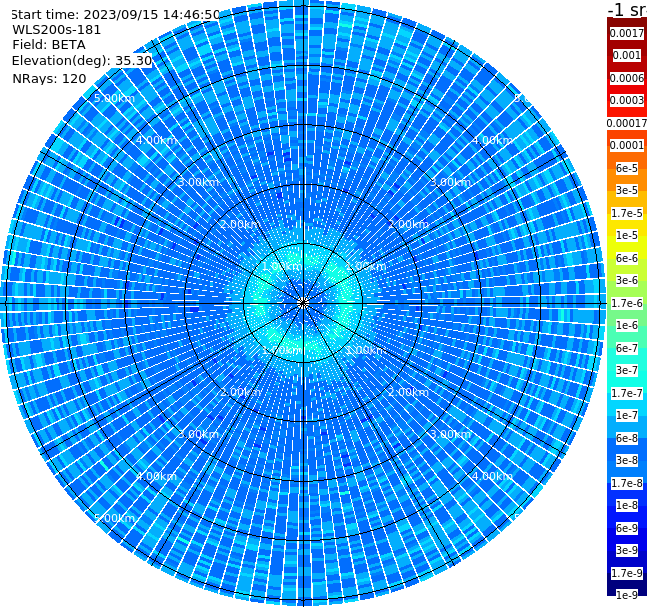Select the 4.00km range label in upper-right quadrant
This screenshot has width=647, height=607.
tap(492, 140)
